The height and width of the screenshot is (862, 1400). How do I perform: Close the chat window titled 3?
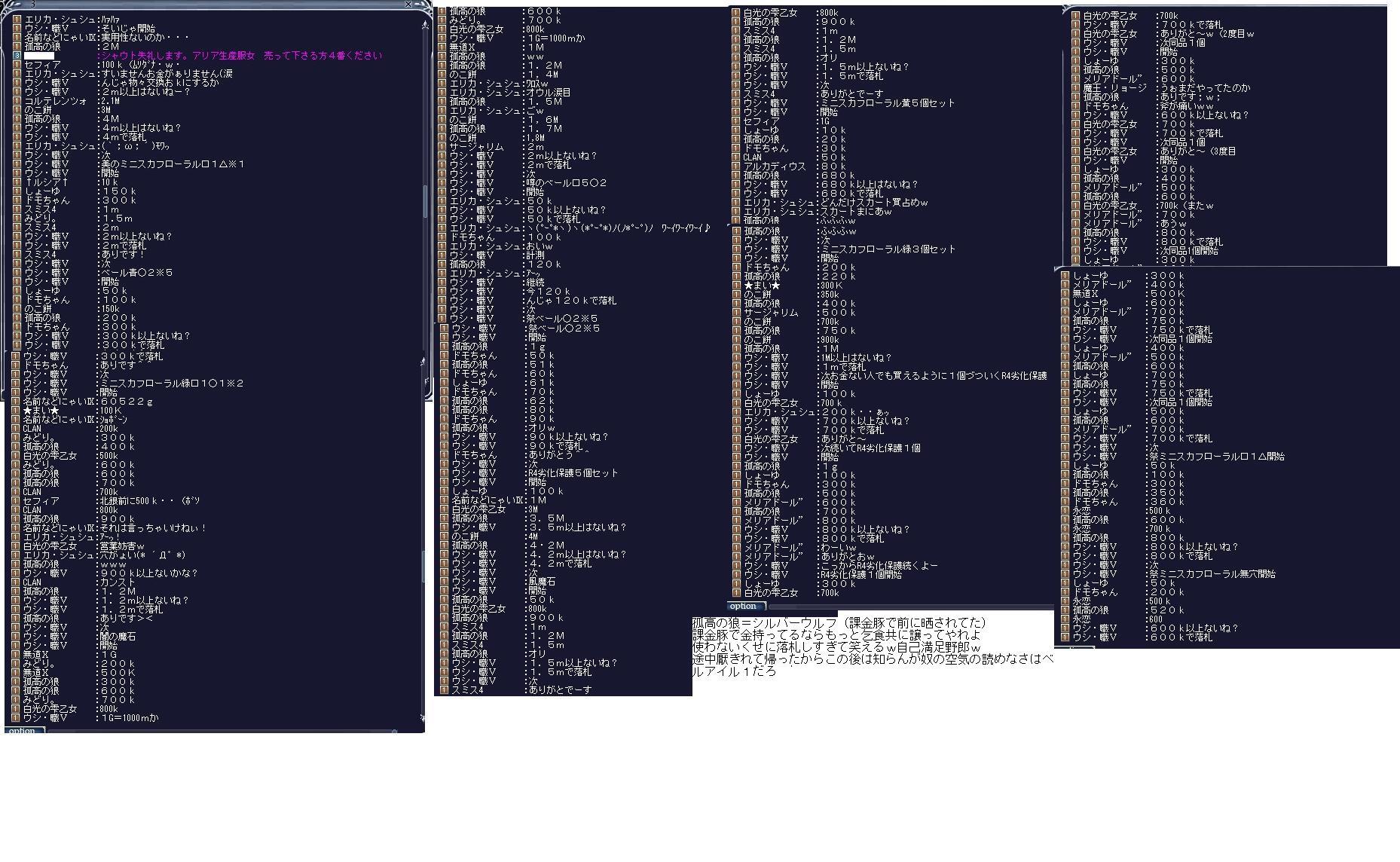[x=408, y=5]
